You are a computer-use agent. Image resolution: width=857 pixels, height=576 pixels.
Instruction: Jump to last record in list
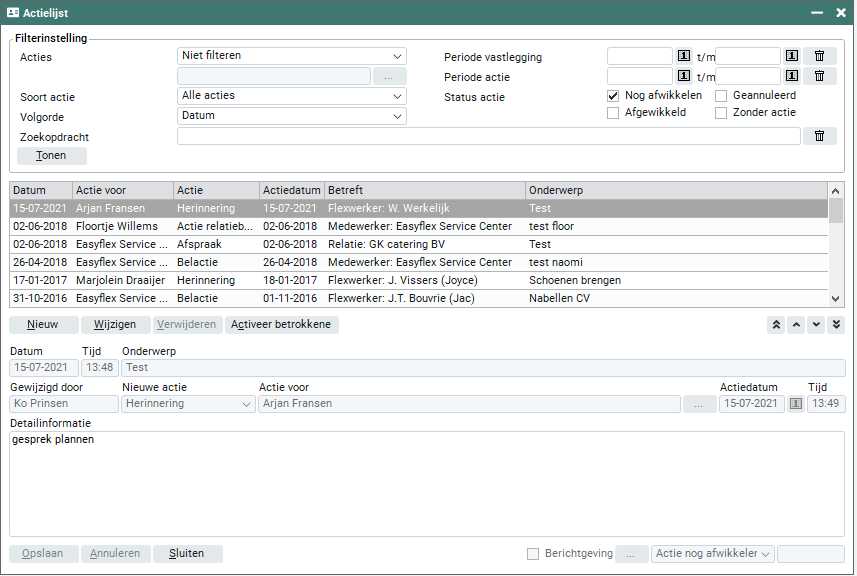coord(836,324)
